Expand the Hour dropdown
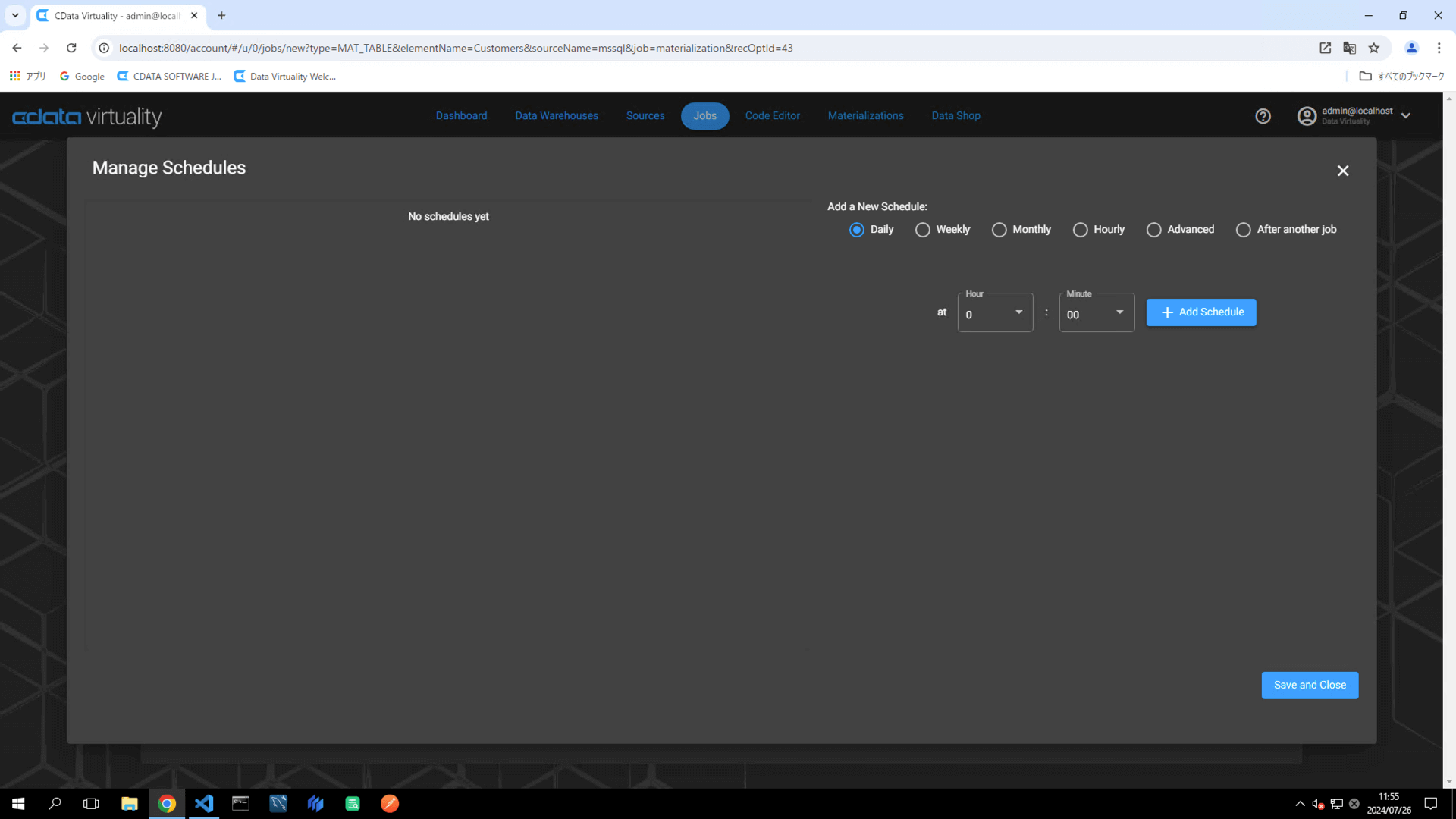This screenshot has height=819, width=1456. tap(995, 313)
